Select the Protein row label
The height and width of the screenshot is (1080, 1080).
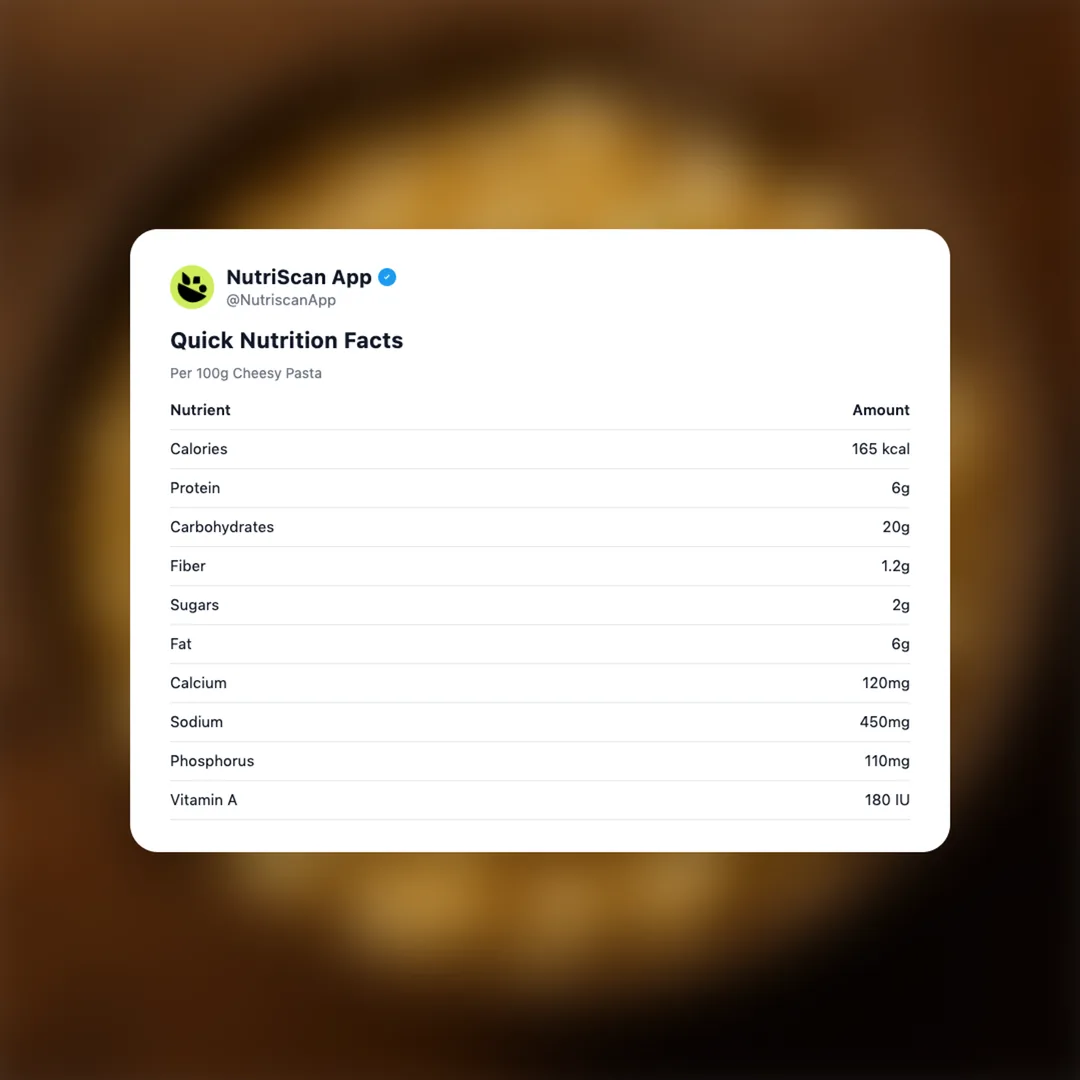click(x=195, y=488)
